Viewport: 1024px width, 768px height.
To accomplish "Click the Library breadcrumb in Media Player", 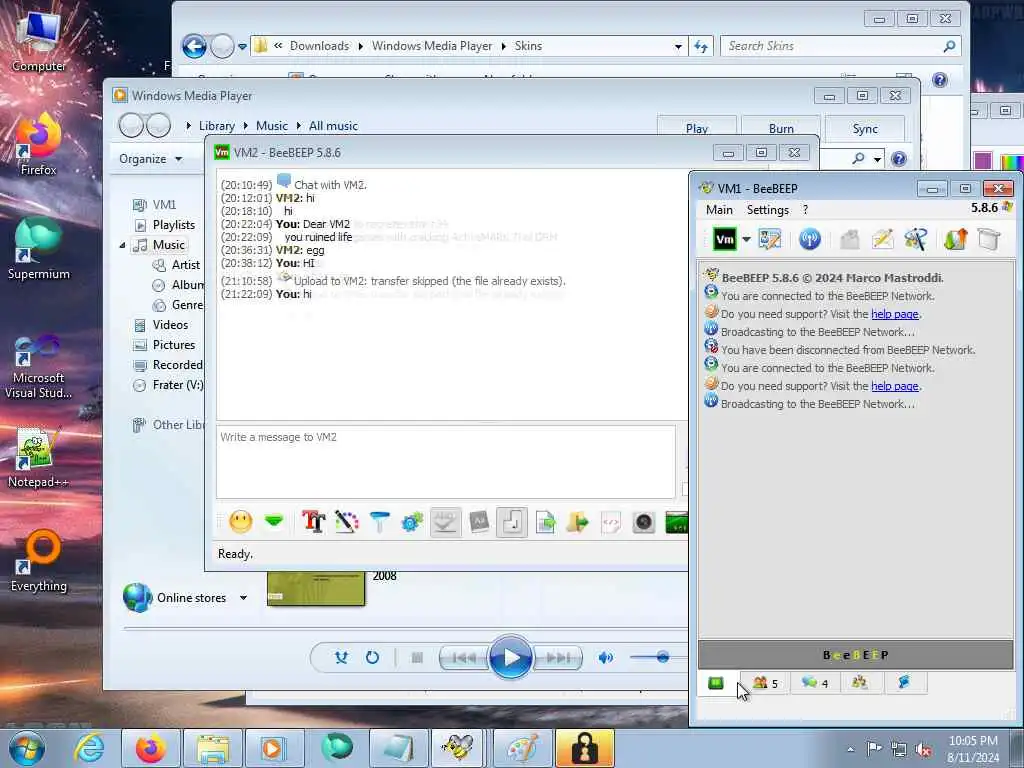I will pos(217,126).
